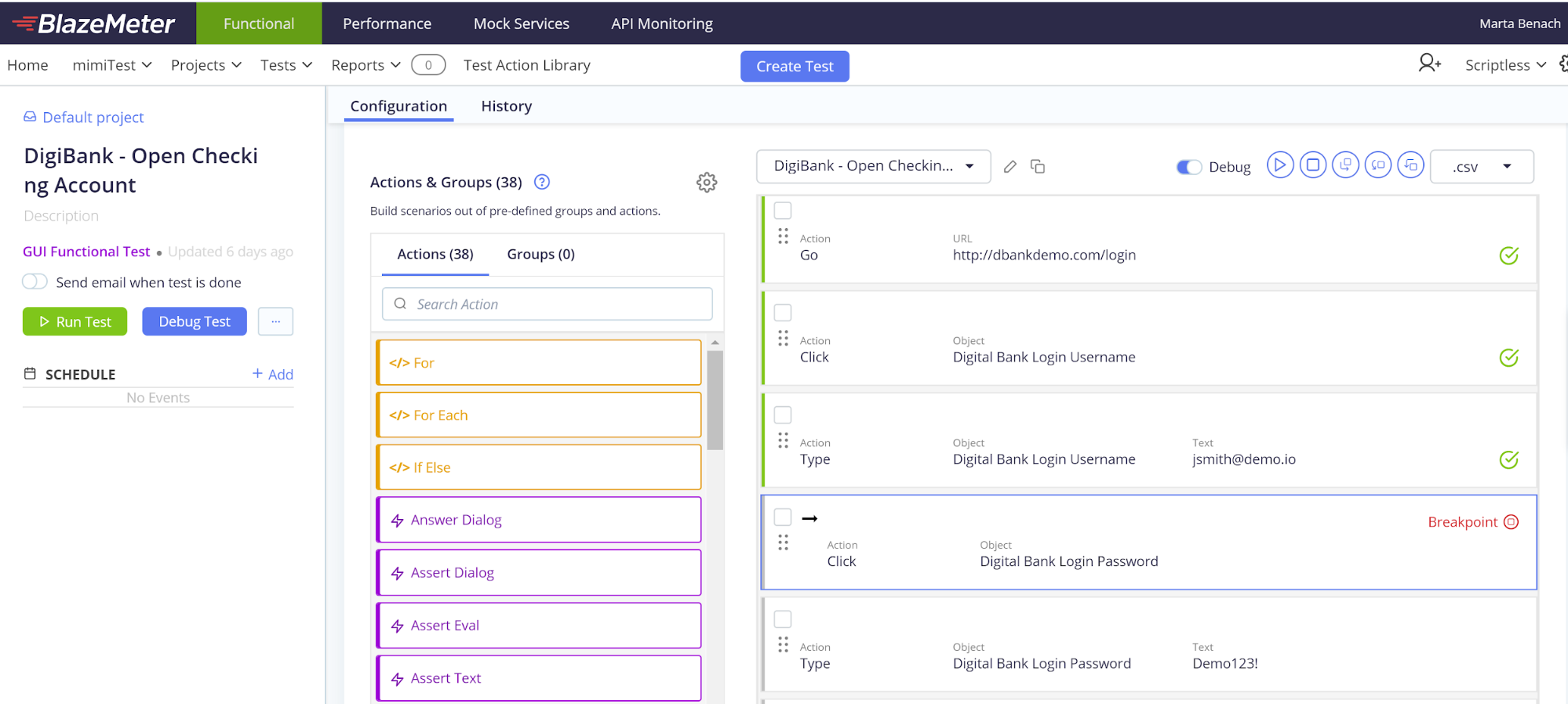Click the Search Action input field
1568x704 pixels.
pyautogui.click(x=548, y=304)
